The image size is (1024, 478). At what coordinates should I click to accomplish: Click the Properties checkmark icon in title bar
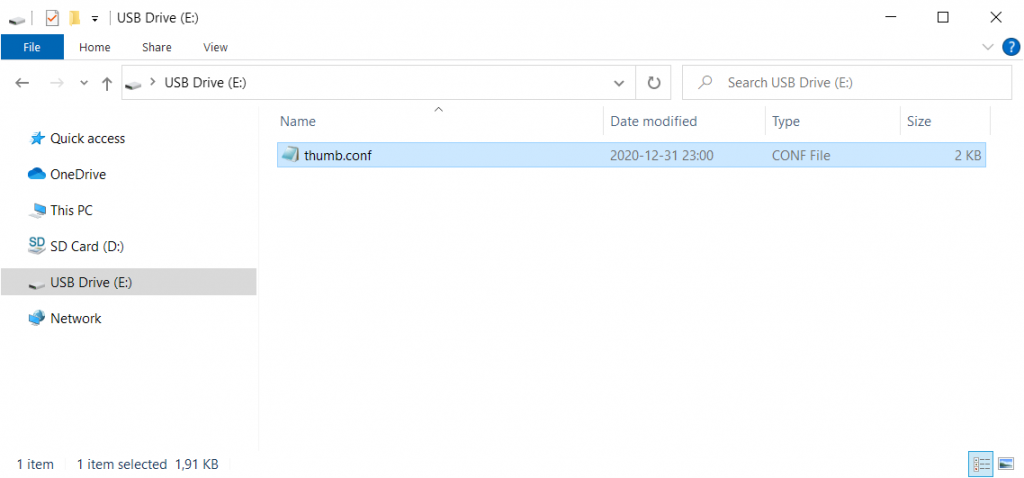(x=52, y=18)
